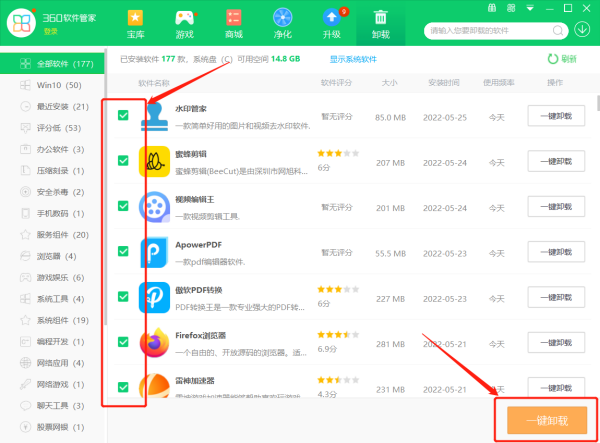Select 办公软件 (3) category
The image size is (600, 443).
pos(52,149)
